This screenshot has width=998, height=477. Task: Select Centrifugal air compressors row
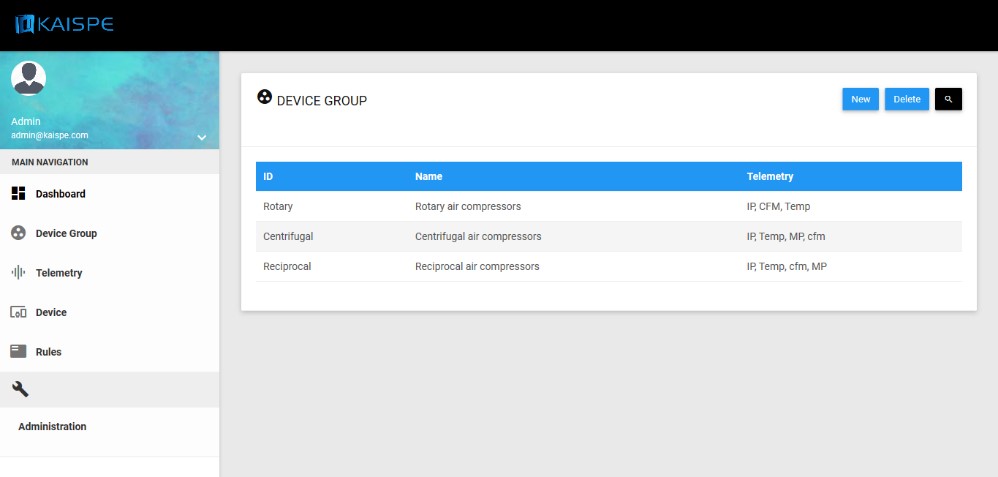click(x=478, y=237)
